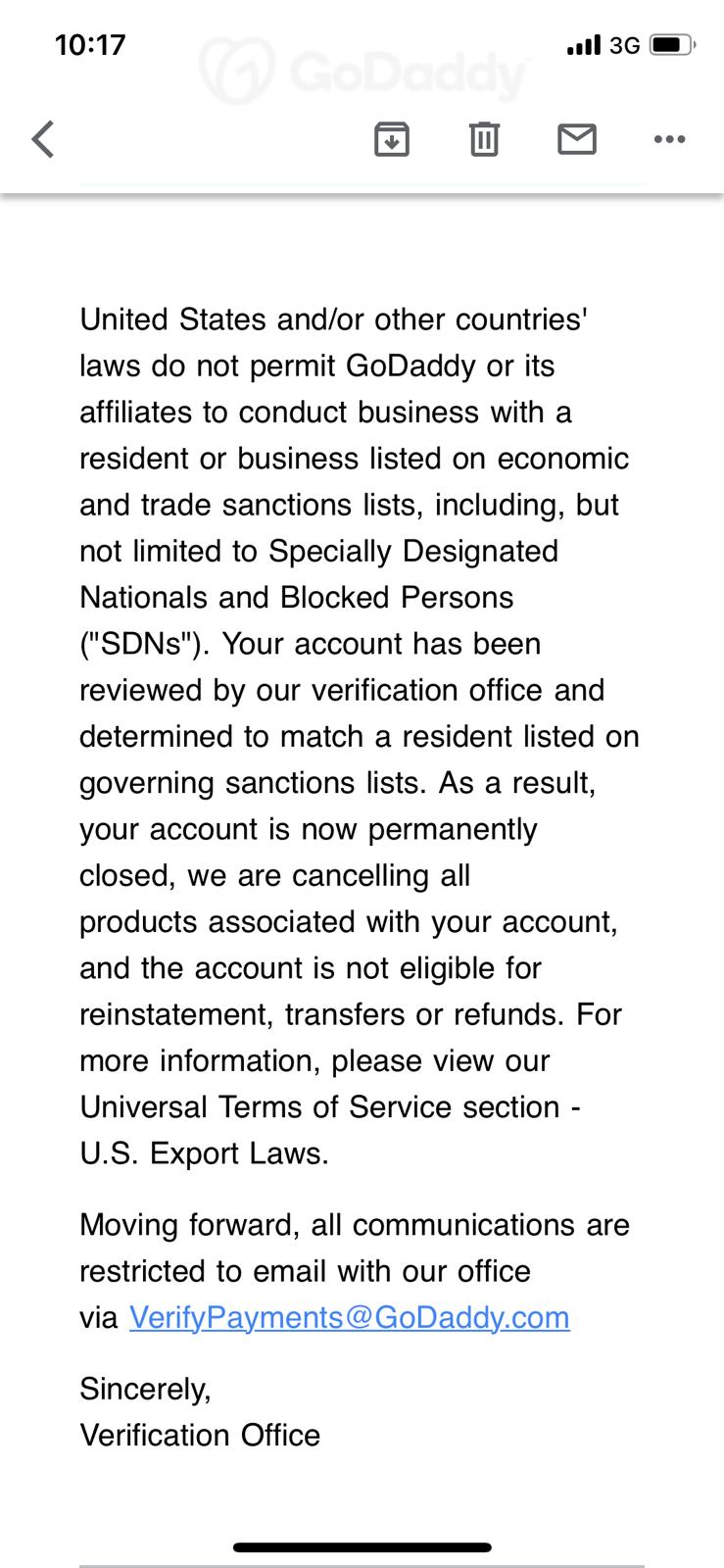Tap the "Verification Office" signature
Screen dimensions: 724x1568
[200, 1435]
